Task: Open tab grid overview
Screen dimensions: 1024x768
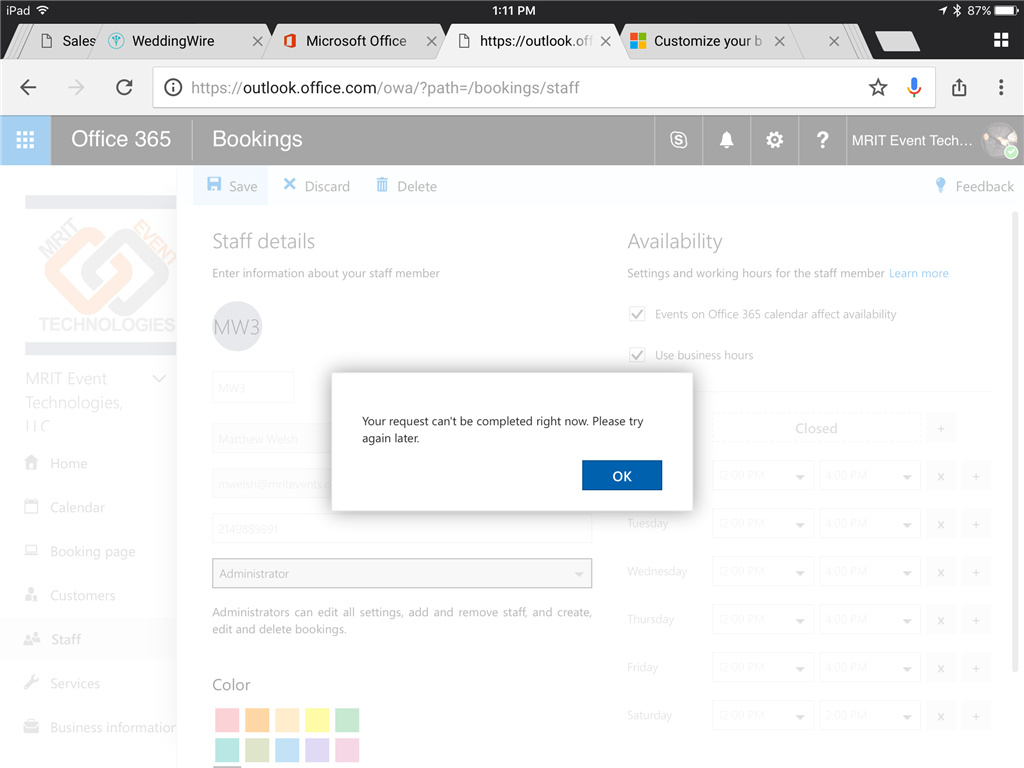Action: click(1000, 40)
